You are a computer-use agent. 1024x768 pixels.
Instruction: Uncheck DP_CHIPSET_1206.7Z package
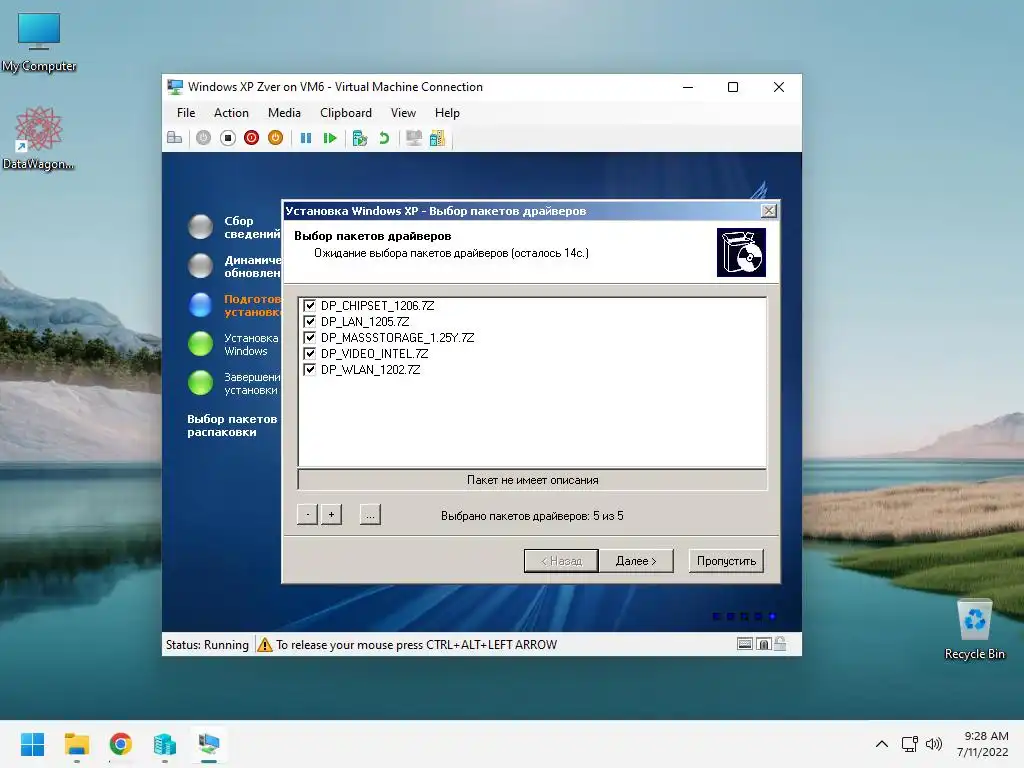point(310,306)
